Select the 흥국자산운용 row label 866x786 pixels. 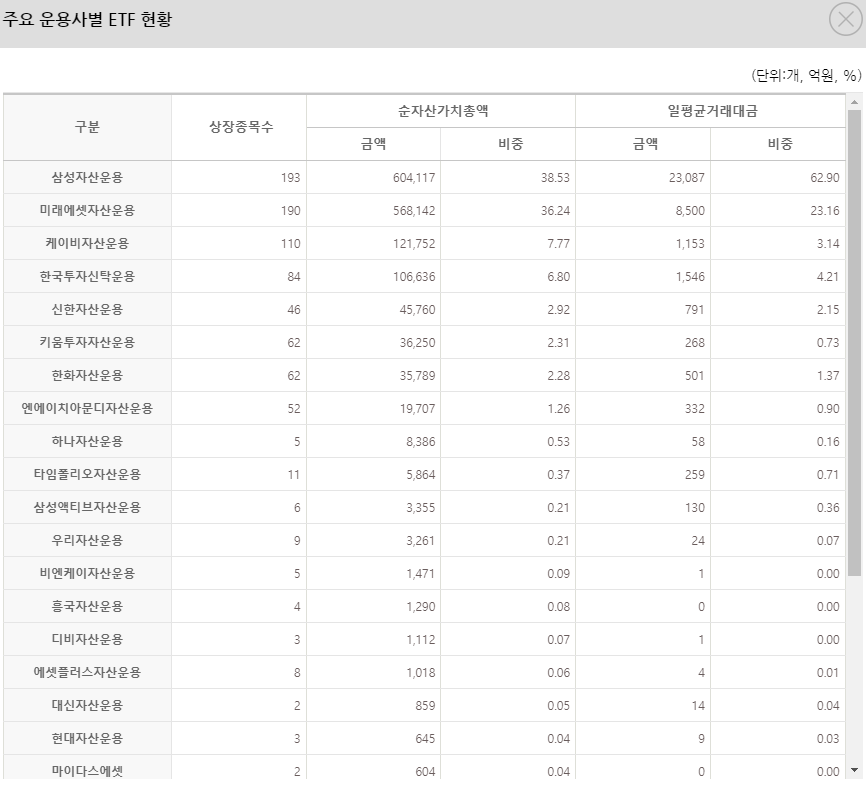coord(87,606)
